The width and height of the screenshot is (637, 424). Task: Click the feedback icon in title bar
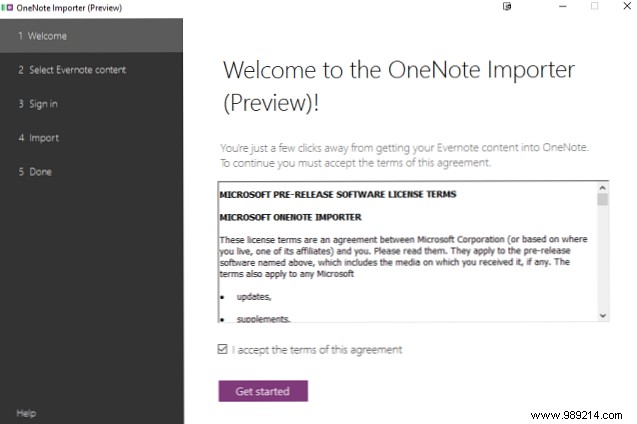[x=507, y=6]
